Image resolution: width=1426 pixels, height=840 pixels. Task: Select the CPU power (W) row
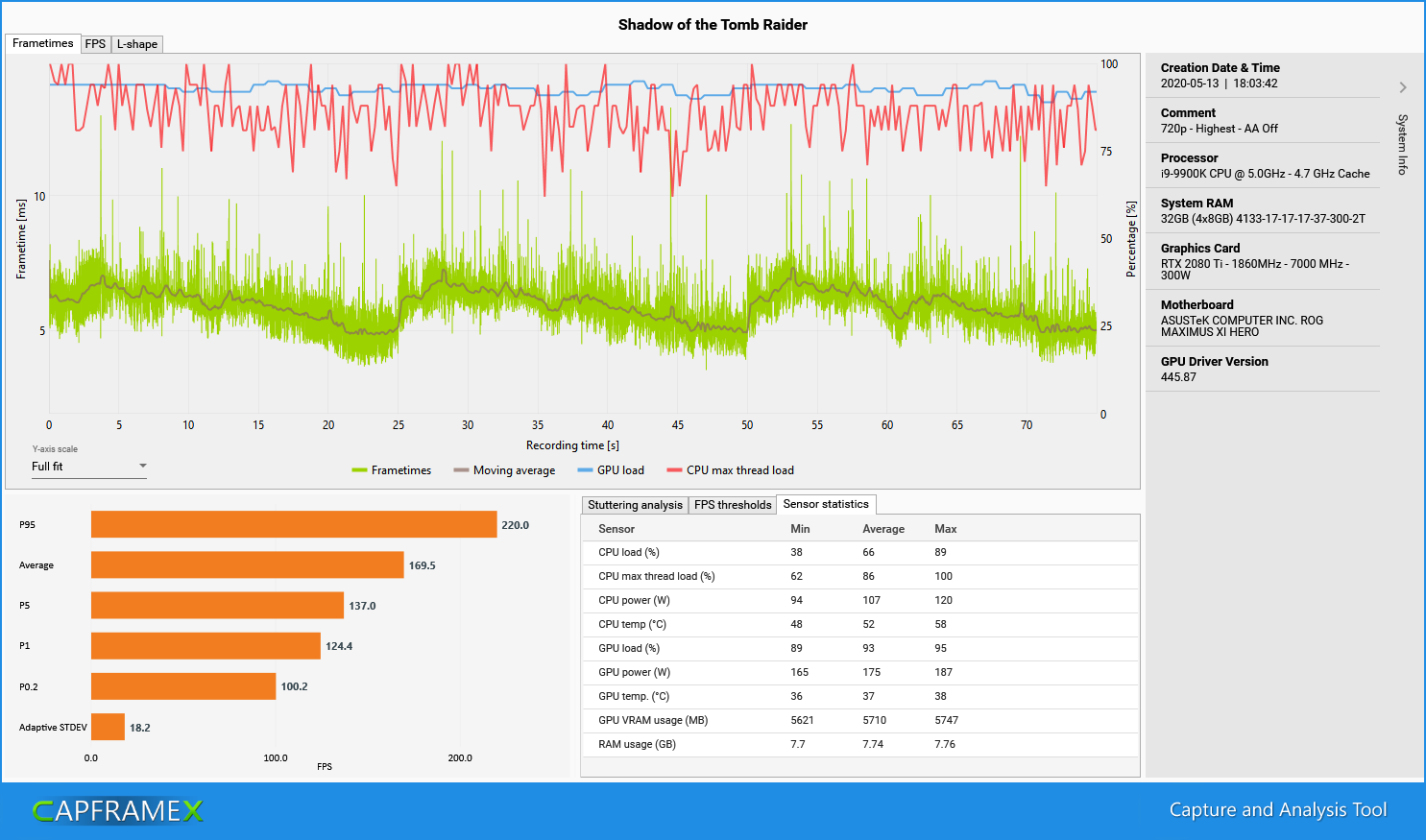(860, 600)
